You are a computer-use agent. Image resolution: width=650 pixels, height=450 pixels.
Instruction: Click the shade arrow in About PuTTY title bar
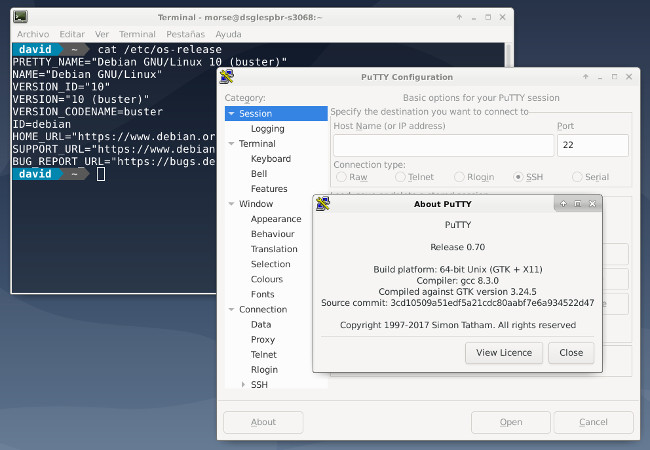click(563, 203)
